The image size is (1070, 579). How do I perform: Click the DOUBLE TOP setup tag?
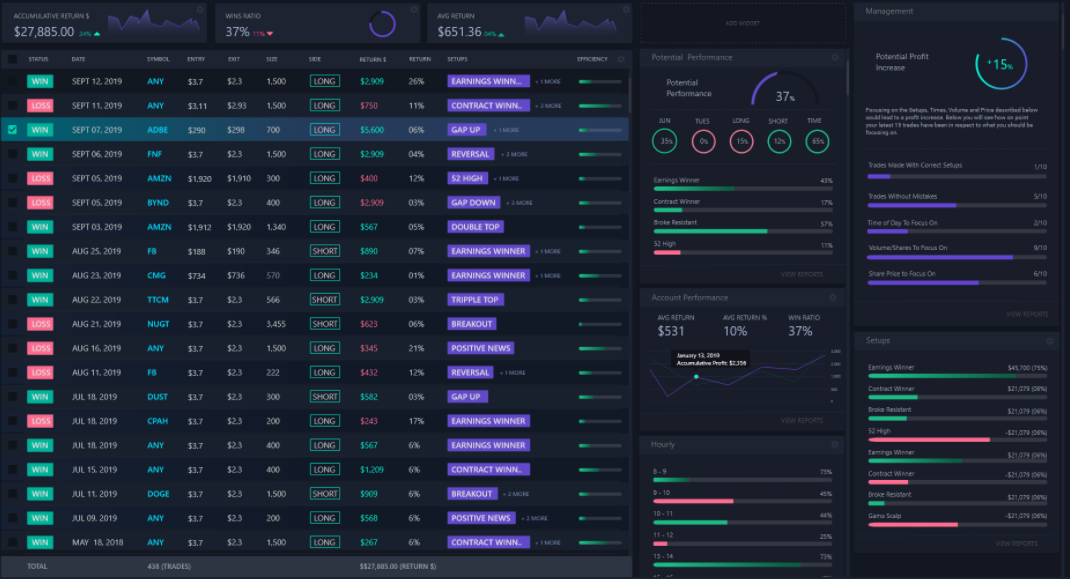click(475, 227)
